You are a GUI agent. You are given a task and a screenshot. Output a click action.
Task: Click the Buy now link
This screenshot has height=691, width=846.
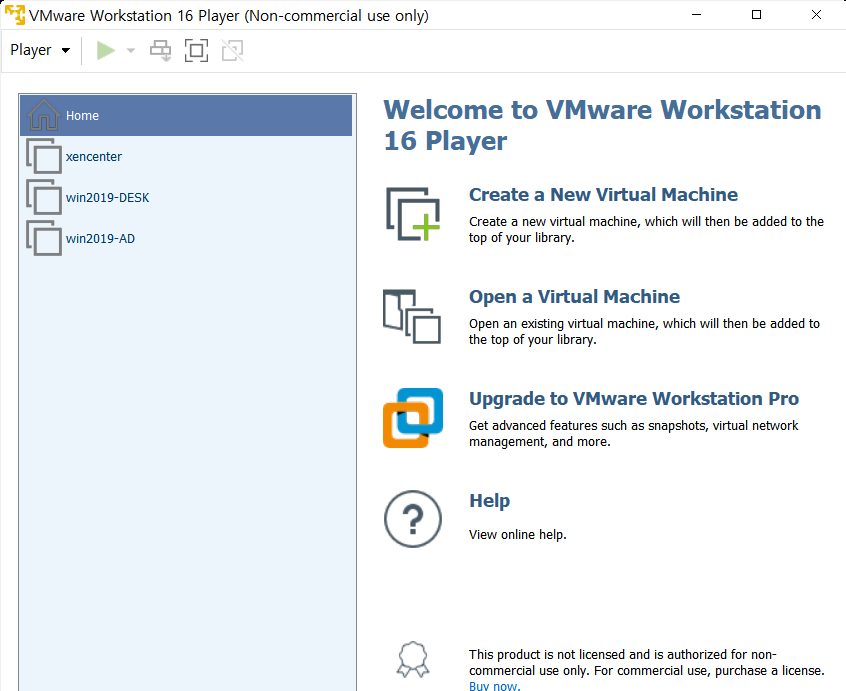pyautogui.click(x=494, y=686)
